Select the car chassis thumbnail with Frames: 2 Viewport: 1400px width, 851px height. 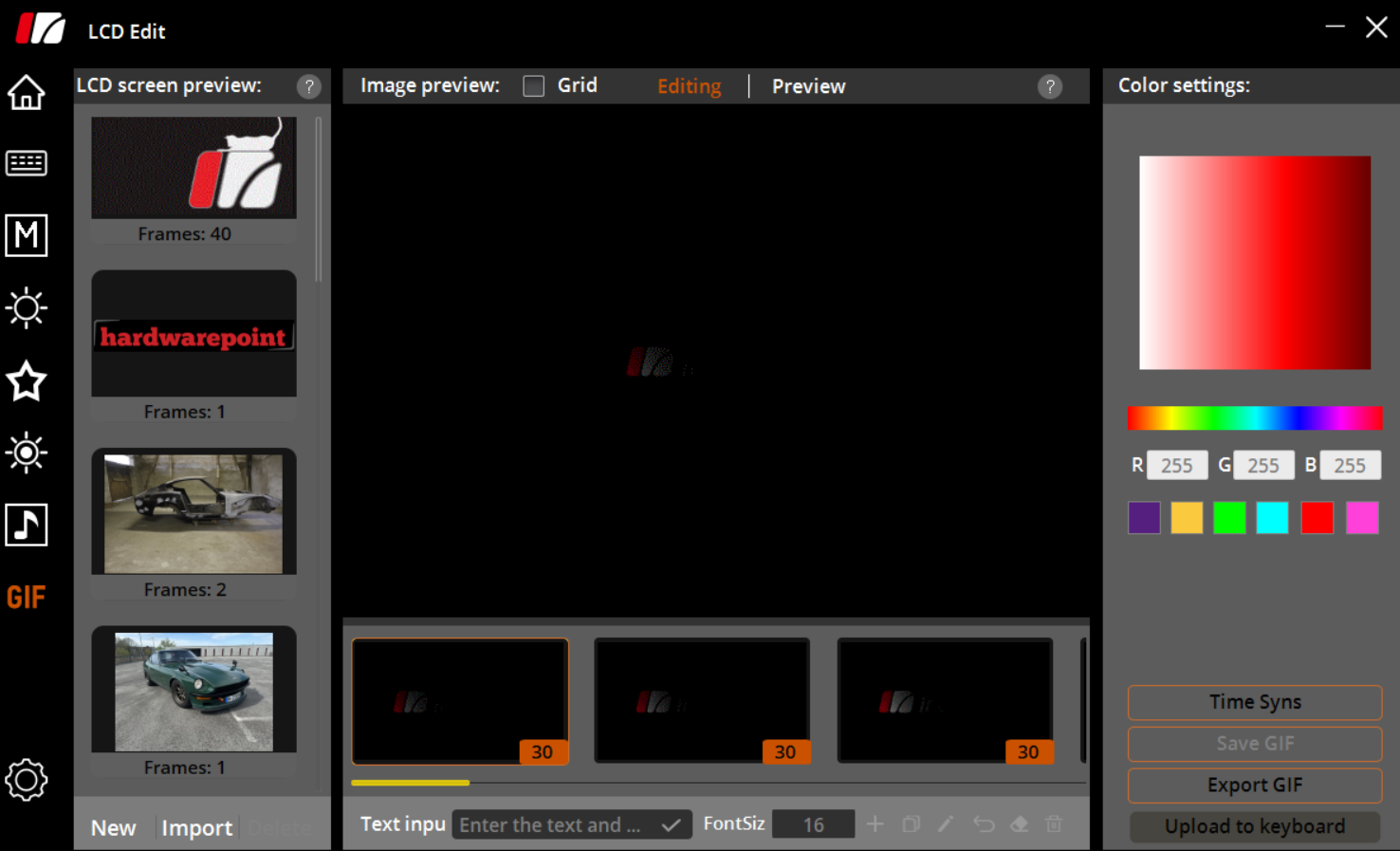pyautogui.click(x=193, y=511)
